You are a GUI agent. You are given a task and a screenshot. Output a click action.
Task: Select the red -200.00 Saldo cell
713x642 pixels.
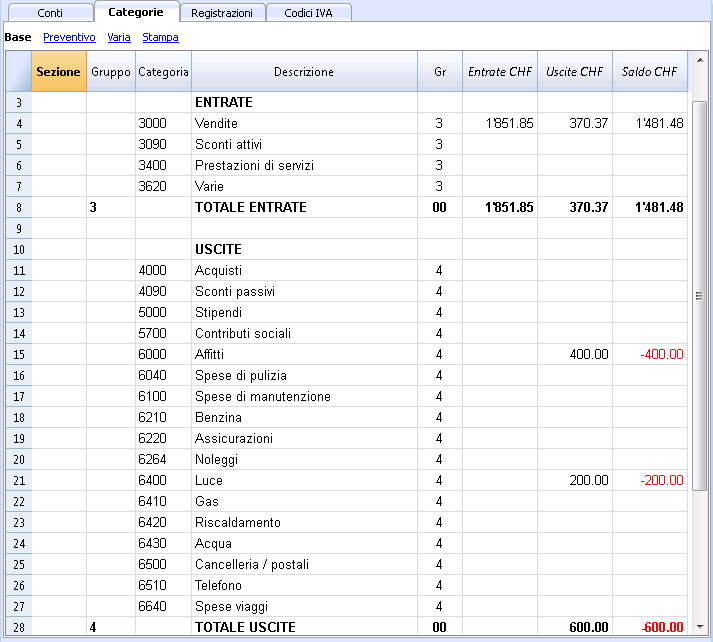[x=650, y=480]
